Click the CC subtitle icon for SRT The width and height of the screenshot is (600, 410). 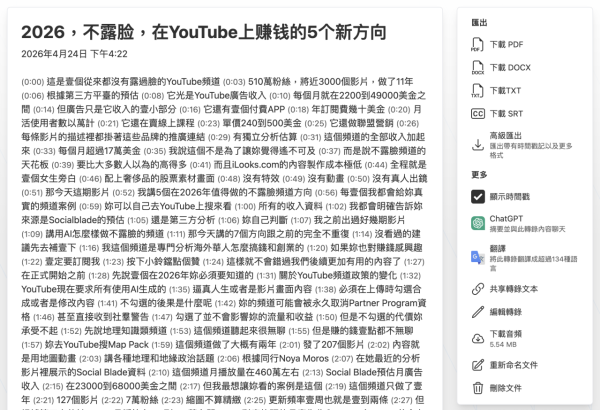click(478, 114)
